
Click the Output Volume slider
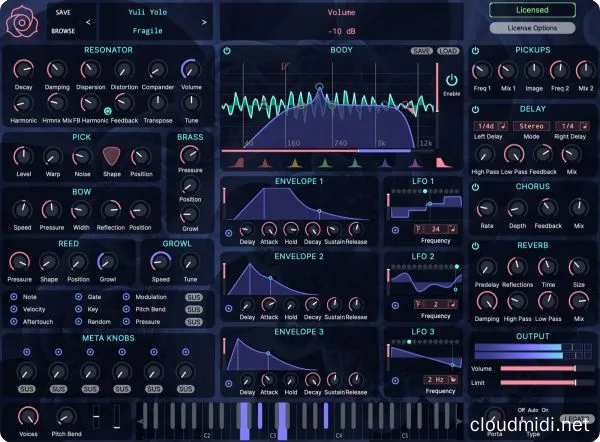[x=545, y=368]
